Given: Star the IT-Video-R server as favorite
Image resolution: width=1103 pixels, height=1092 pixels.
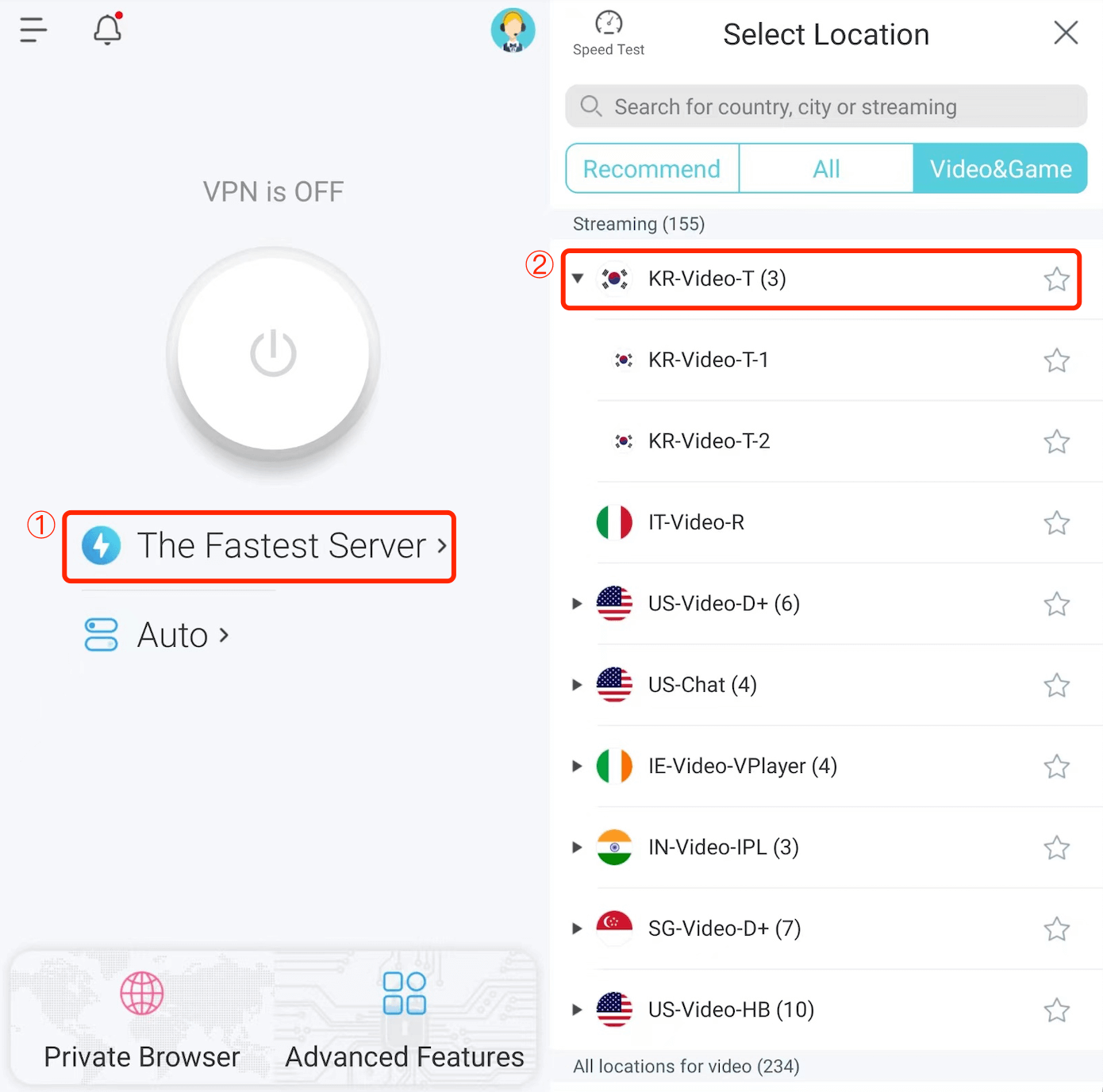Looking at the screenshot, I should tap(1056, 523).
